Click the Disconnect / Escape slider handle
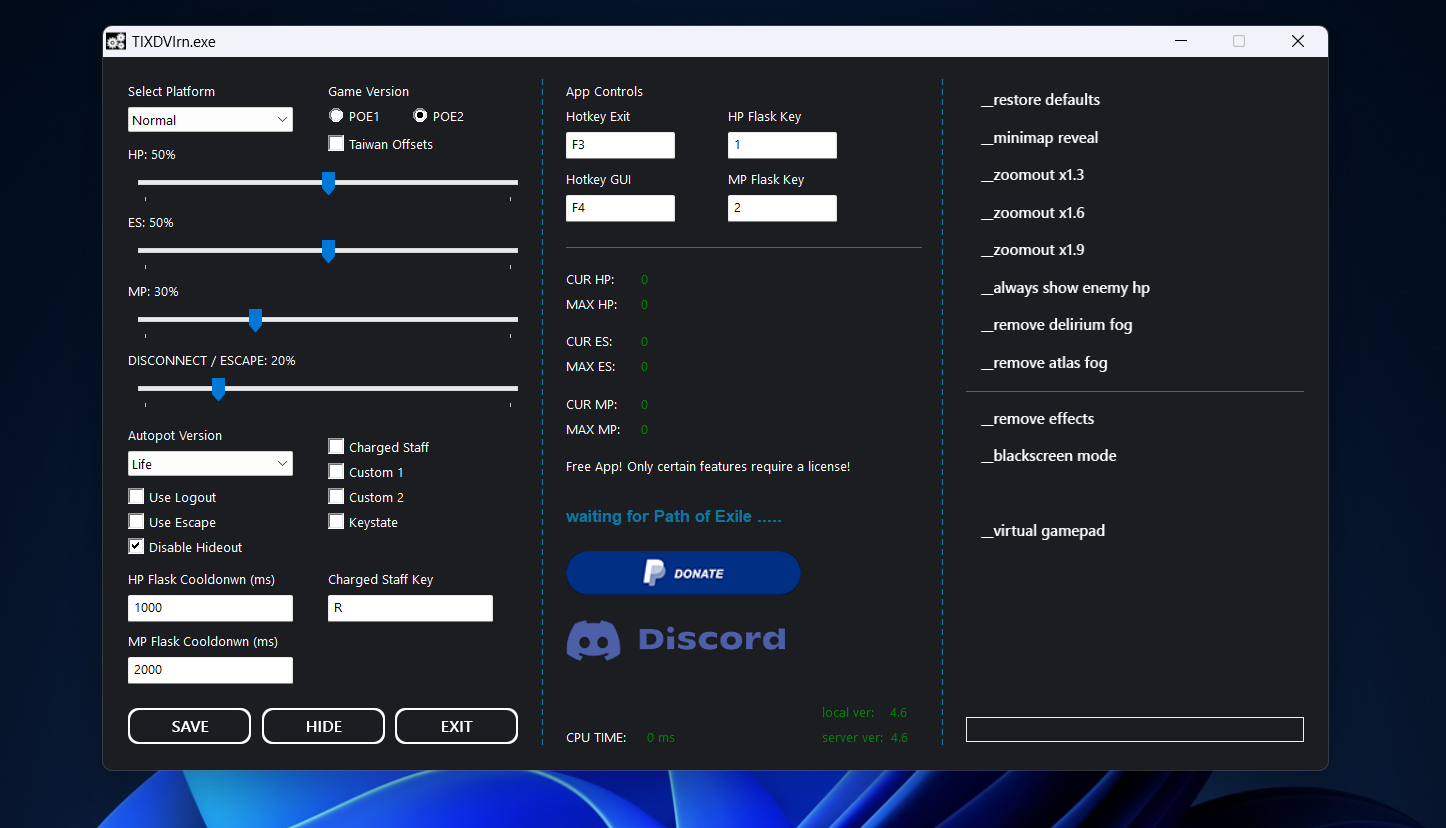 pos(218,389)
